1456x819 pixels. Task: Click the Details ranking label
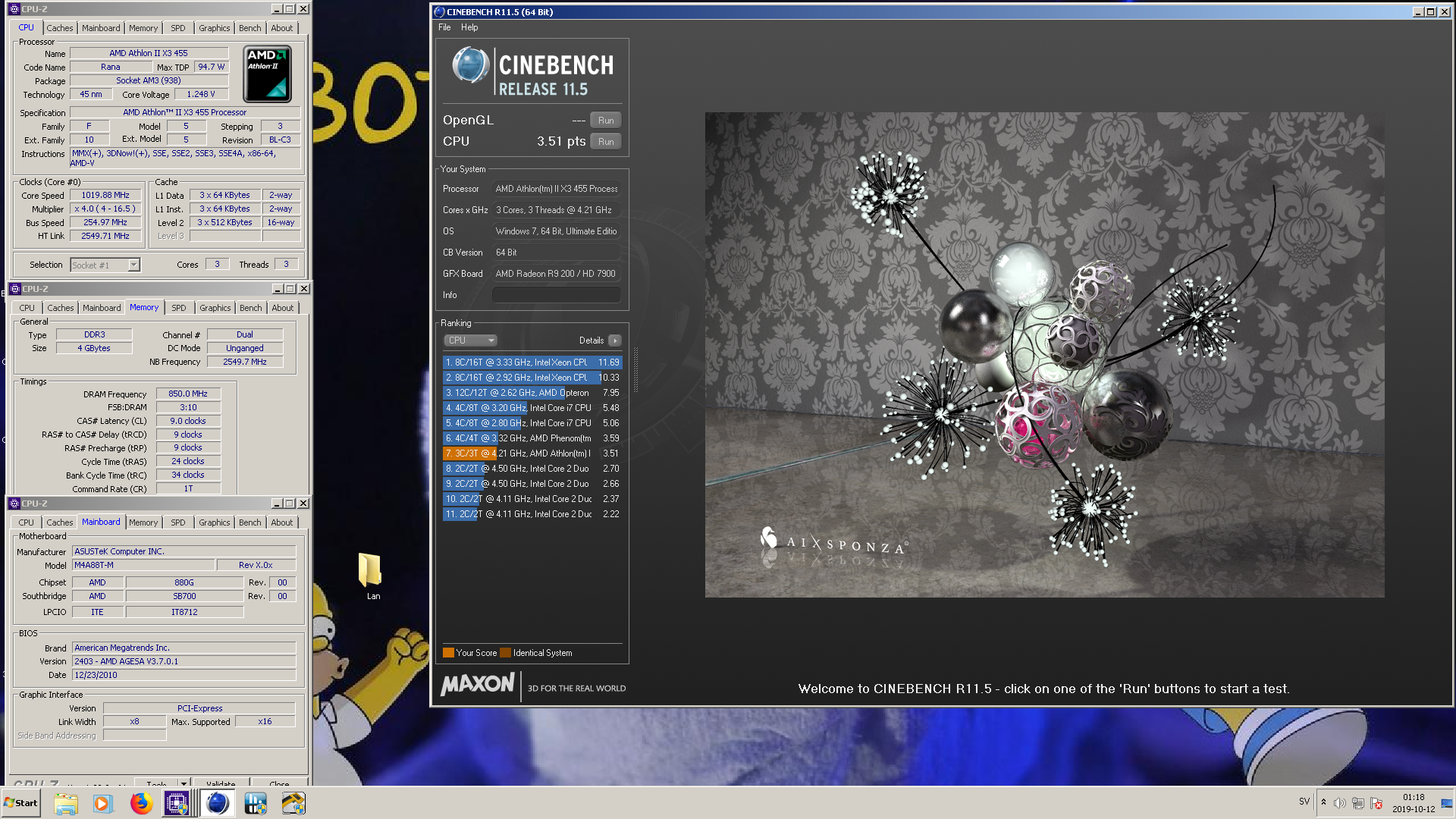point(591,340)
